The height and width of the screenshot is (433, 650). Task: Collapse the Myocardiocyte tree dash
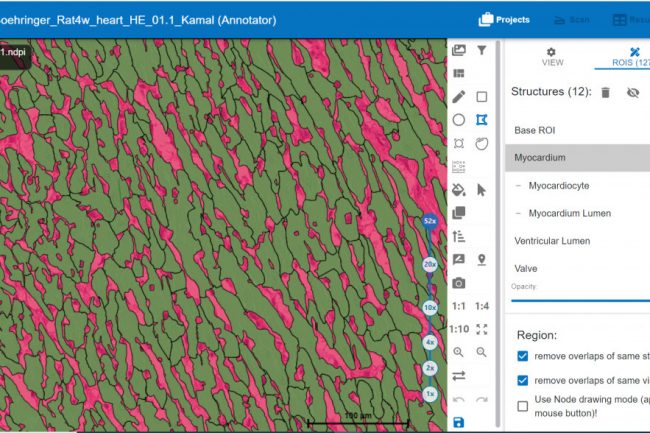518,186
